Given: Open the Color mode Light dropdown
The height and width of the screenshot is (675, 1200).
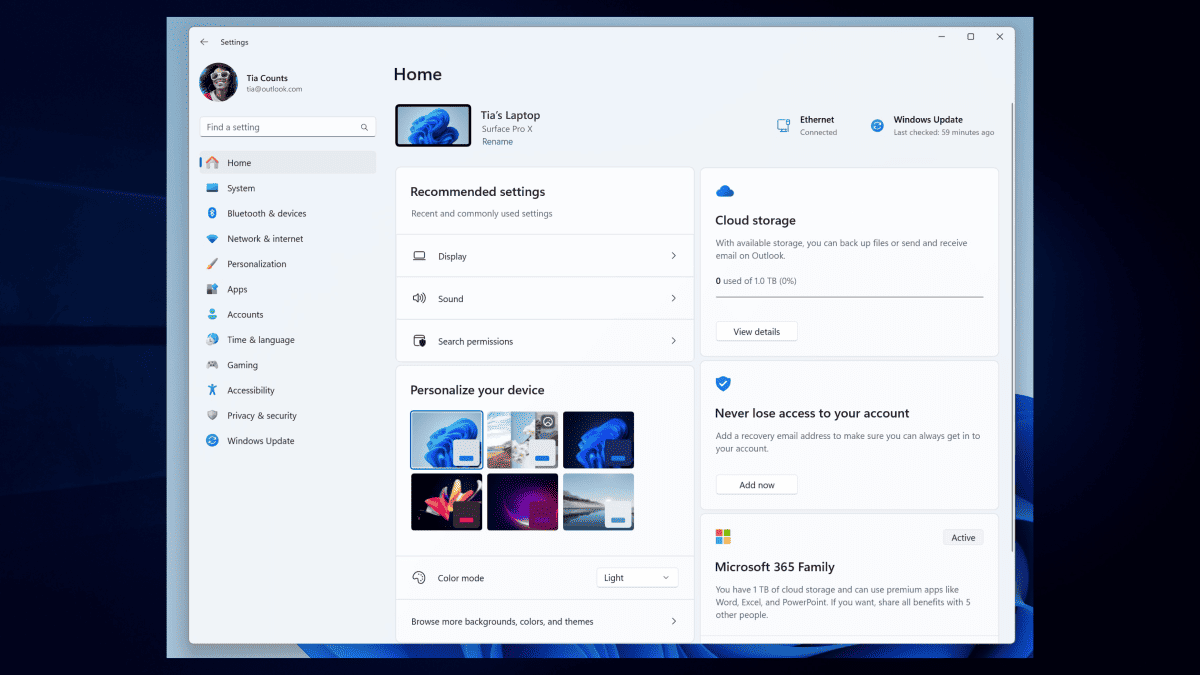Looking at the screenshot, I should [x=638, y=578].
